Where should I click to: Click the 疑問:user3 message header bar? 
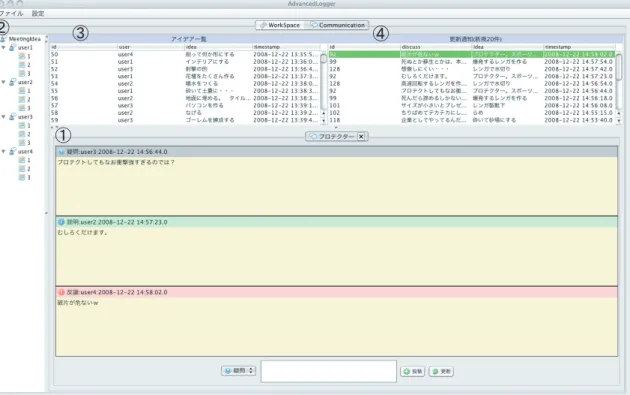[337, 152]
